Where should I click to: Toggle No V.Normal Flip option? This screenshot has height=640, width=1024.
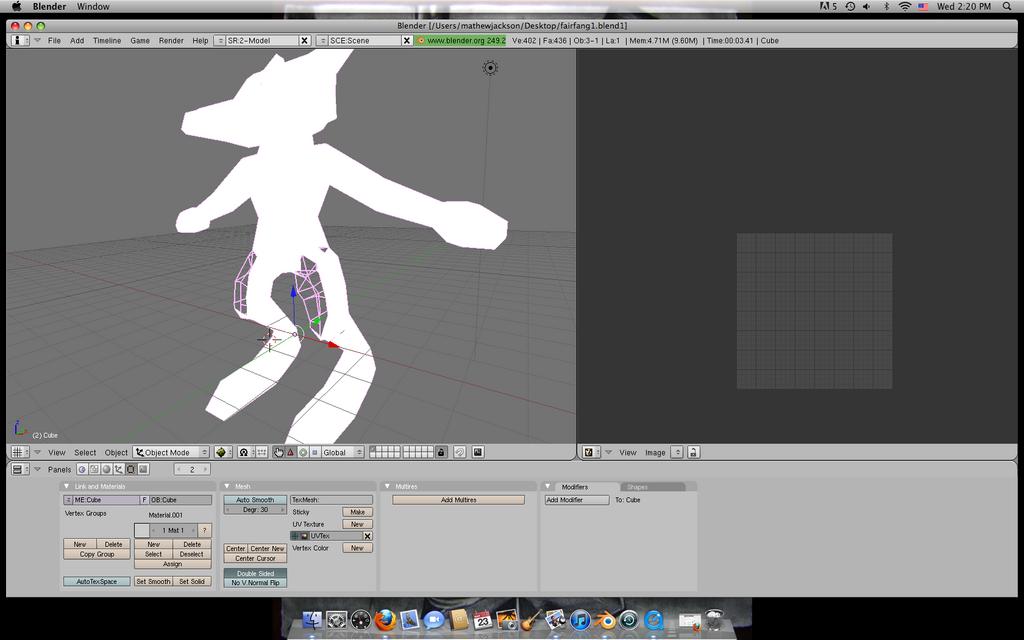[255, 583]
